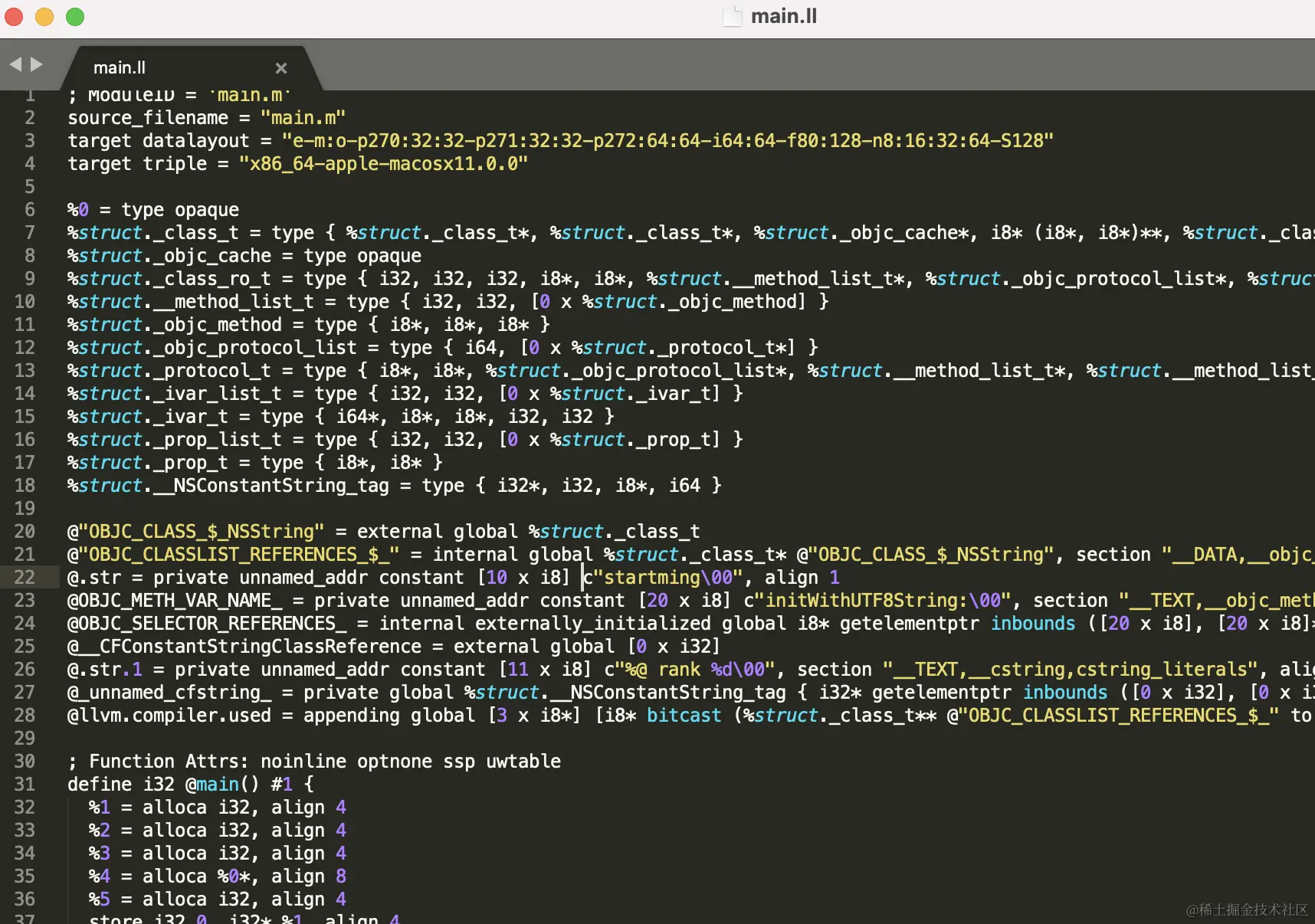Click the "main.m" string on line 2
This screenshot has width=1315, height=924.
(x=303, y=118)
